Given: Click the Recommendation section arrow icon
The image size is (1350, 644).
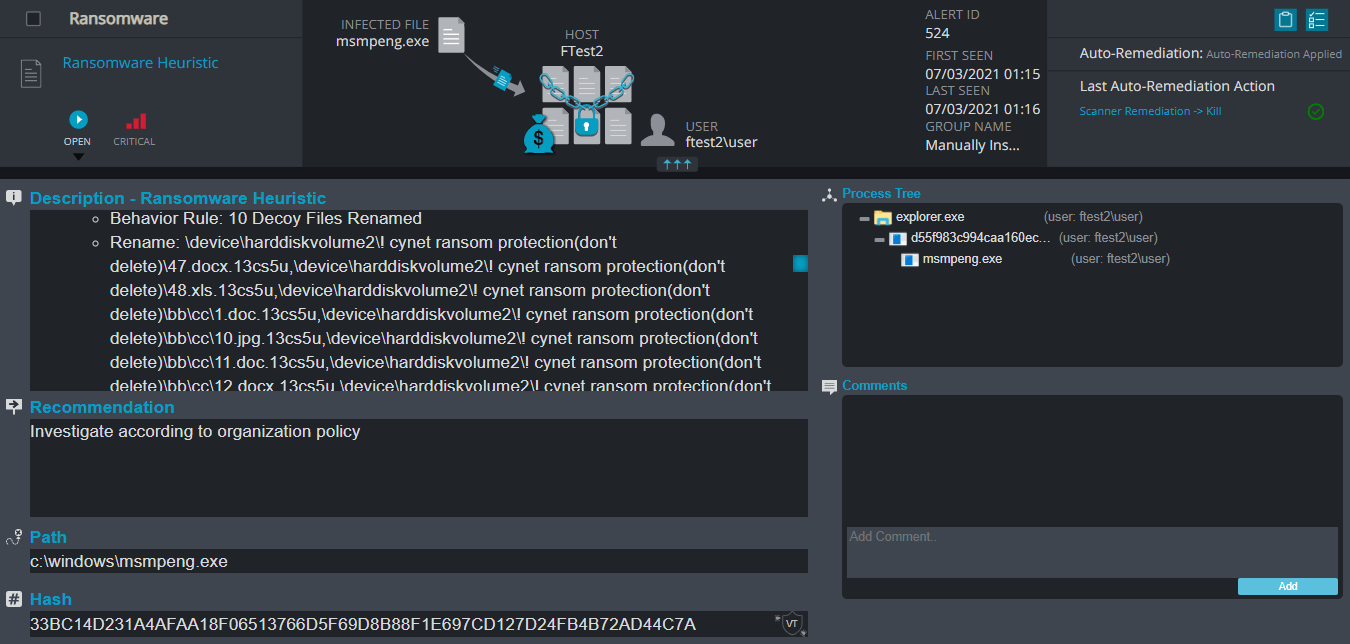Looking at the screenshot, I should 14,406.
